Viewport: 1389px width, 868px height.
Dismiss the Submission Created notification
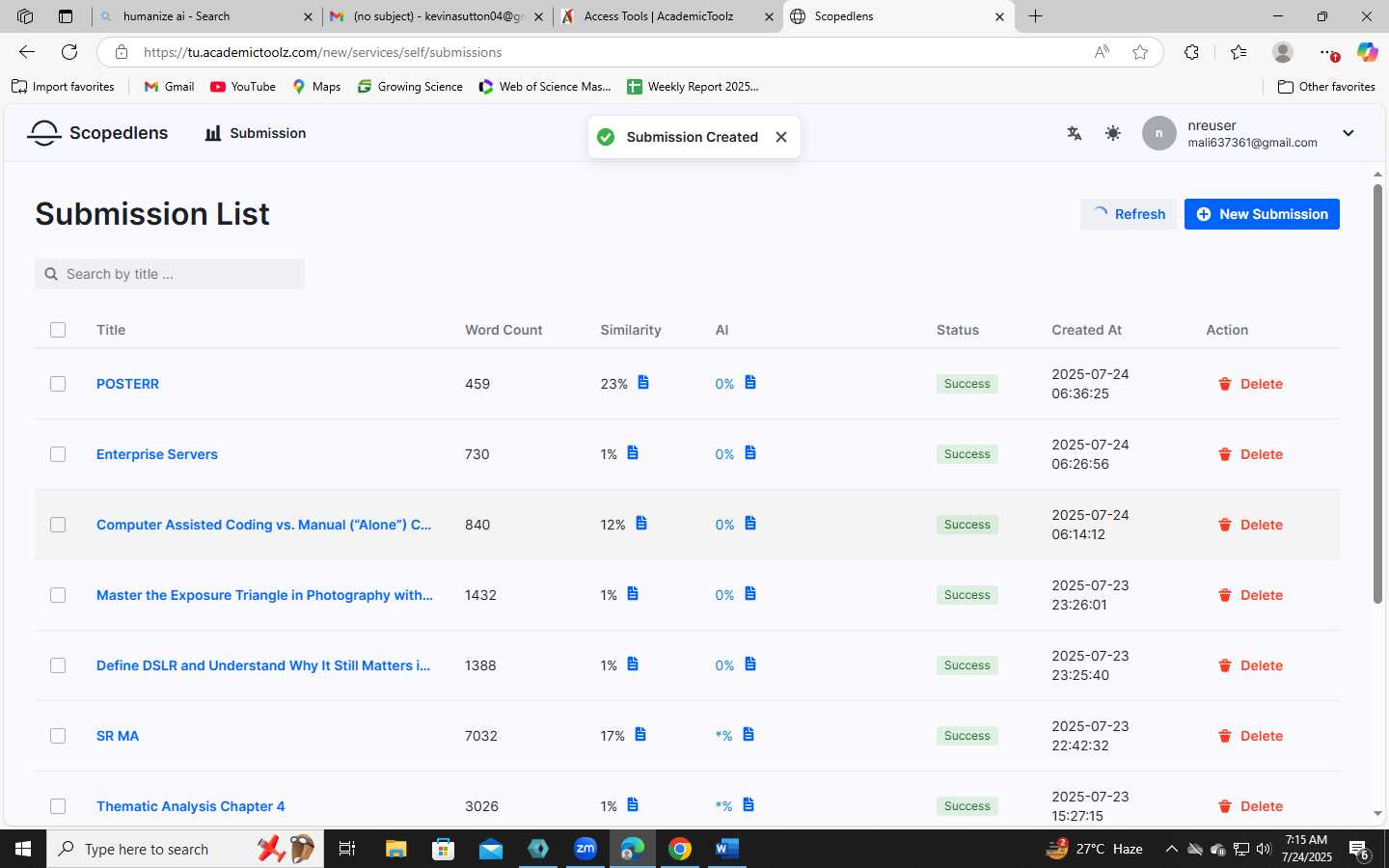click(x=781, y=137)
